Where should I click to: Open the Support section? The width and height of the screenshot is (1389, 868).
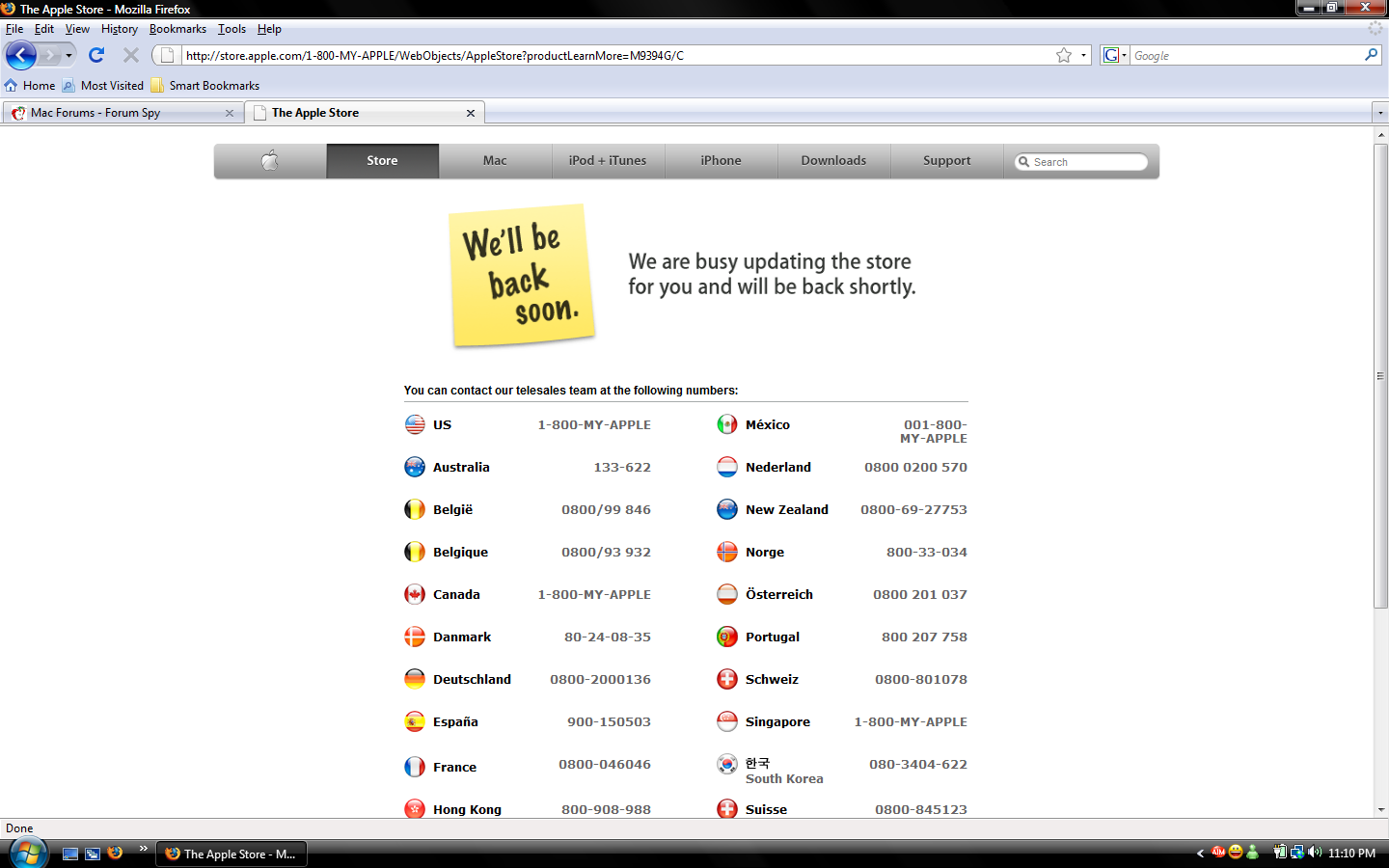[x=946, y=160]
